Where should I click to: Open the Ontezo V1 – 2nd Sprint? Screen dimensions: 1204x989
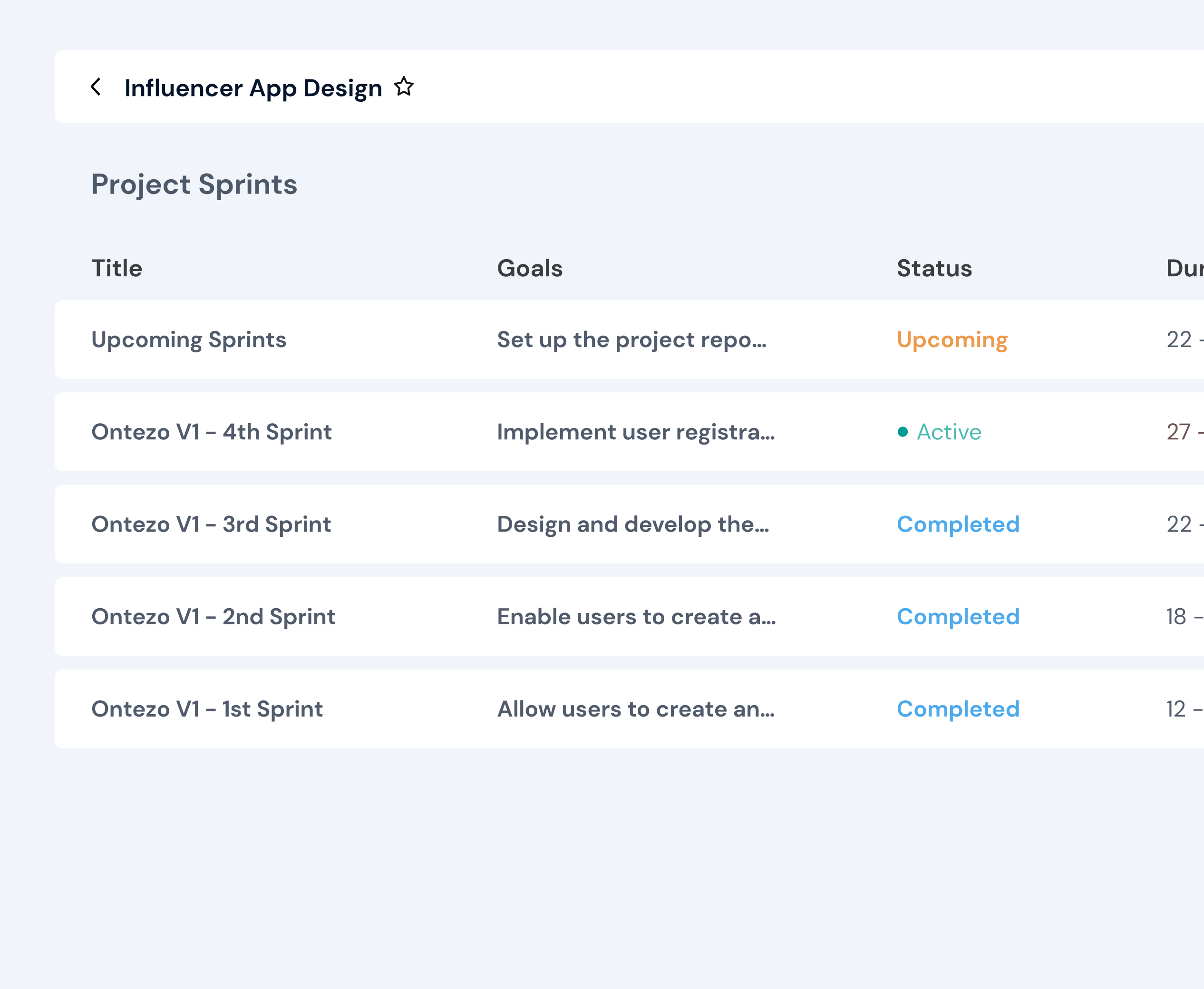213,616
